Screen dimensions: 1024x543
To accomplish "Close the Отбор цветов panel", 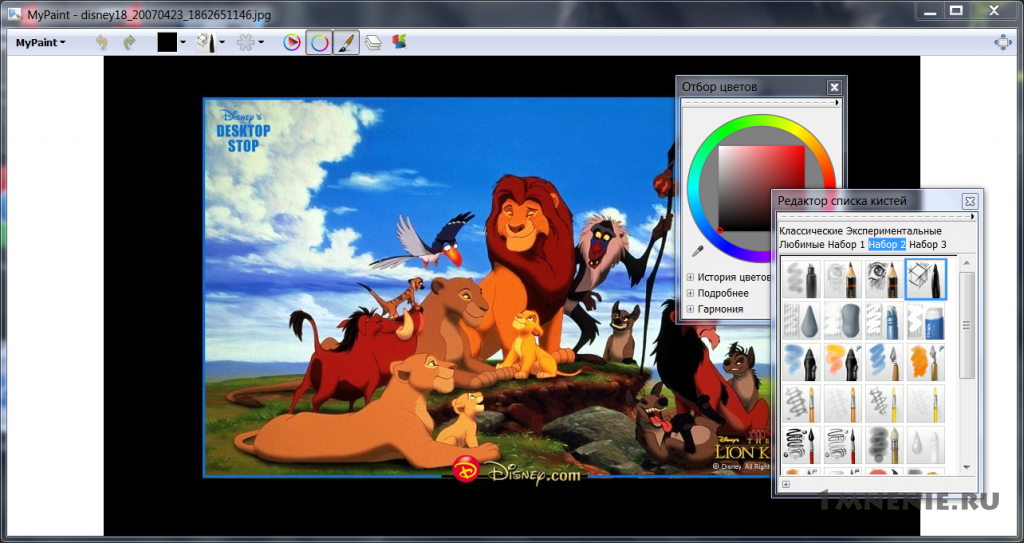I will [x=834, y=87].
